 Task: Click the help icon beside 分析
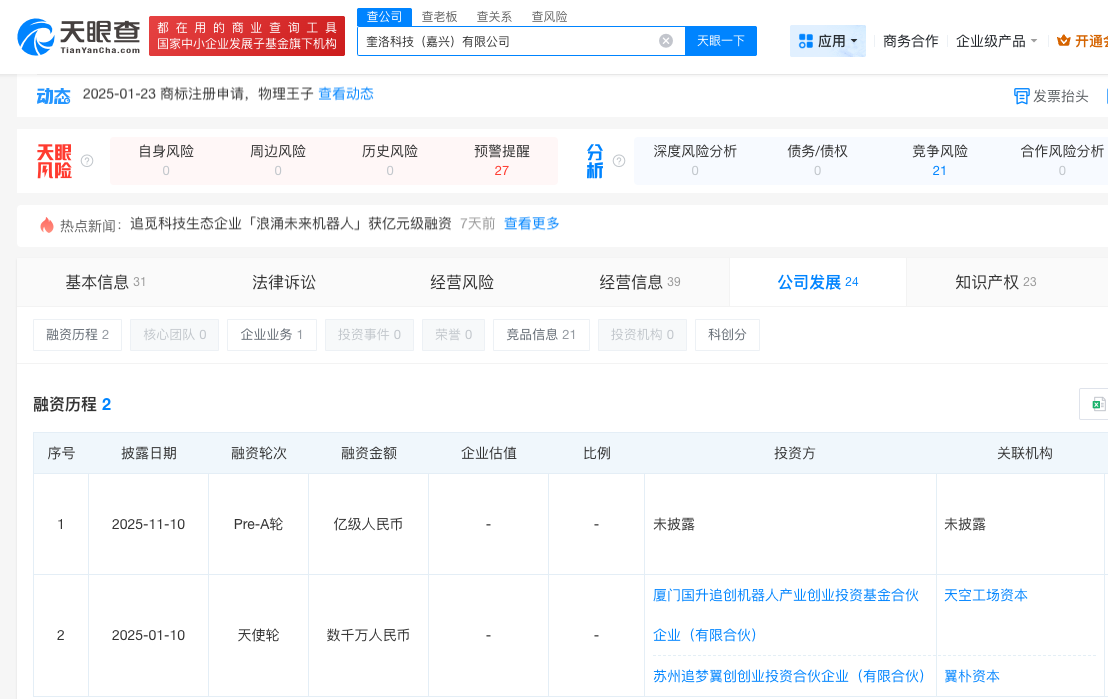[x=619, y=161]
